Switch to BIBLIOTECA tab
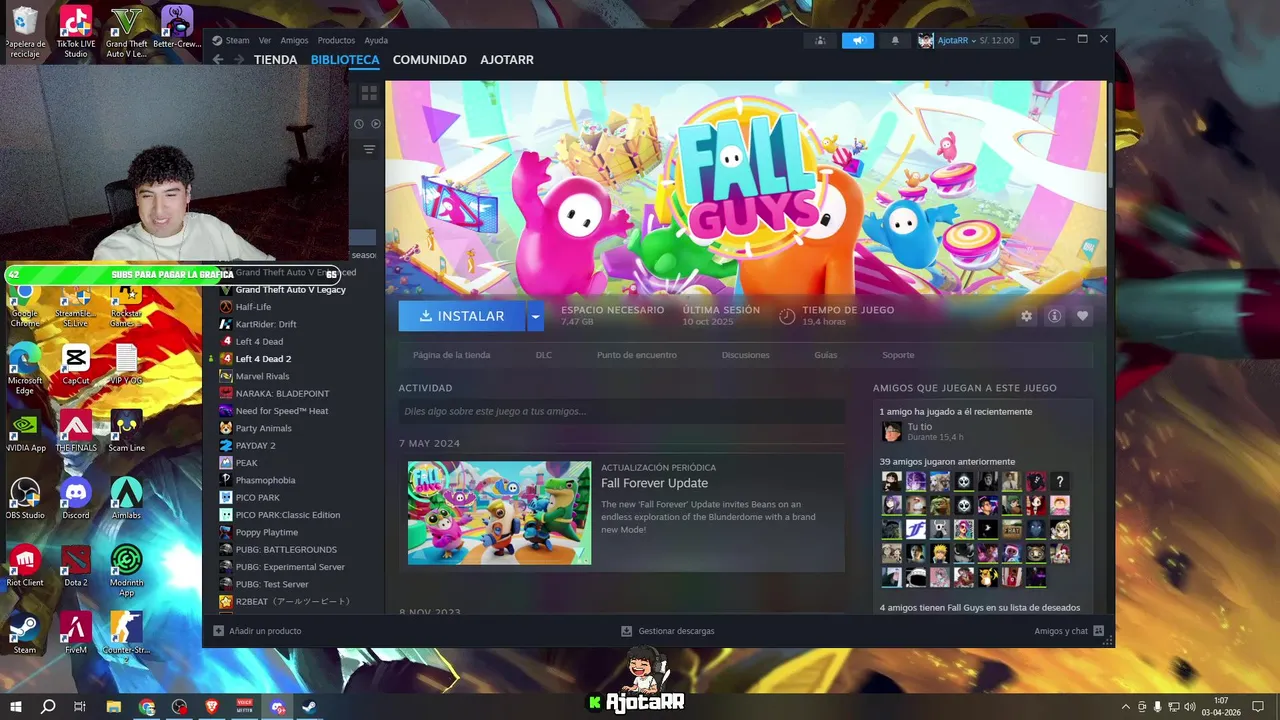 345,60
